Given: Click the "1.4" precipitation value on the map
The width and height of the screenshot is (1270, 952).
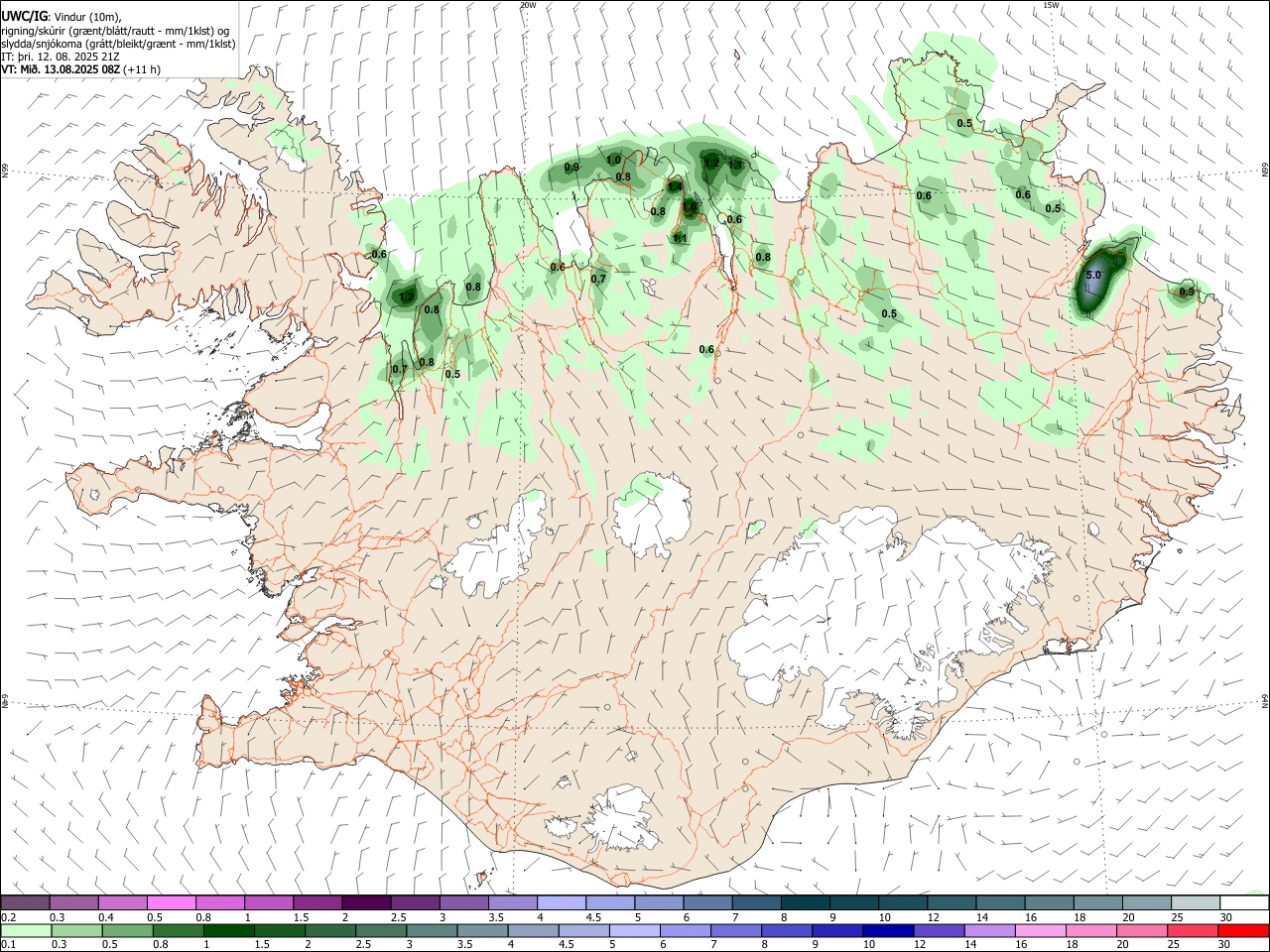Looking at the screenshot, I should [675, 186].
